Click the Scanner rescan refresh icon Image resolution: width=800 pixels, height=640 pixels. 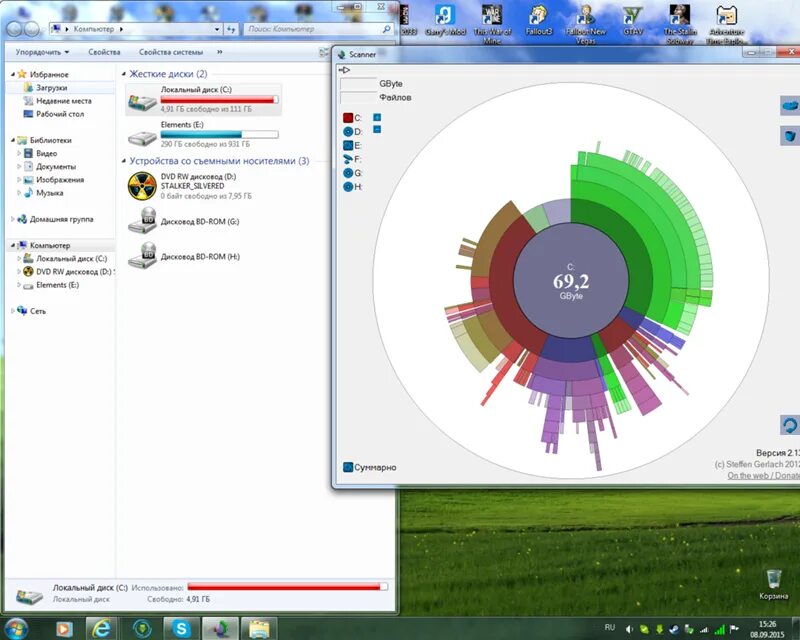pyautogui.click(x=790, y=425)
